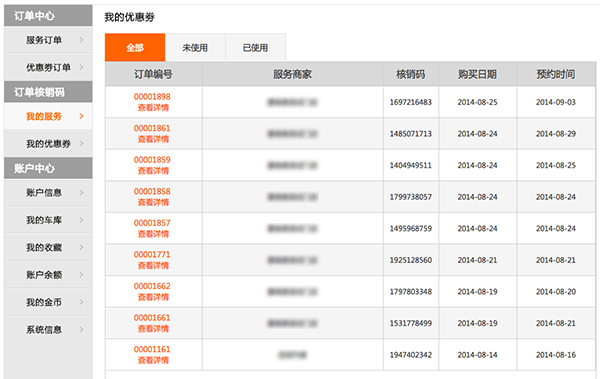Click the 预约时间 column header
Image resolution: width=600 pixels, height=379 pixels.
556,74
